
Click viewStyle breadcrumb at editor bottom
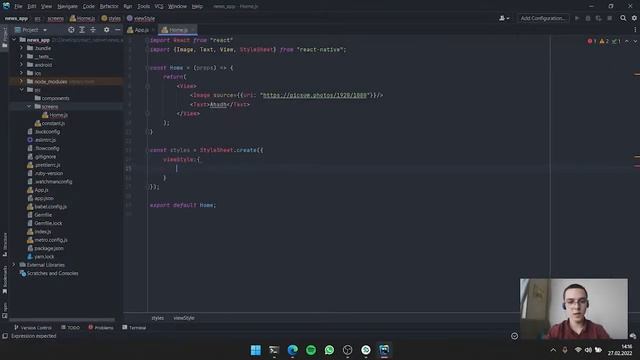[184, 318]
